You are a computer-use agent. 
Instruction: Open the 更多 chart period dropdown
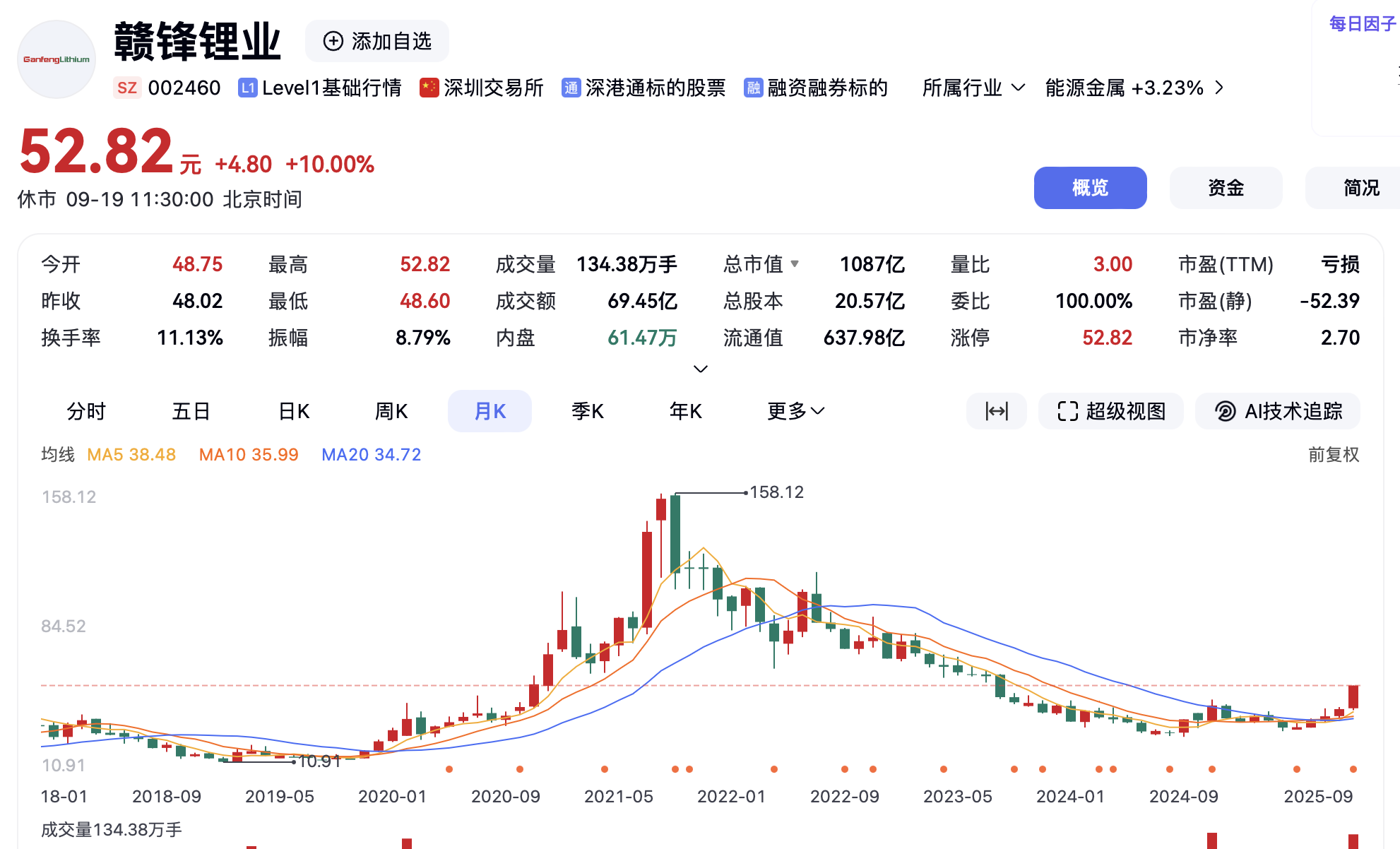(796, 411)
